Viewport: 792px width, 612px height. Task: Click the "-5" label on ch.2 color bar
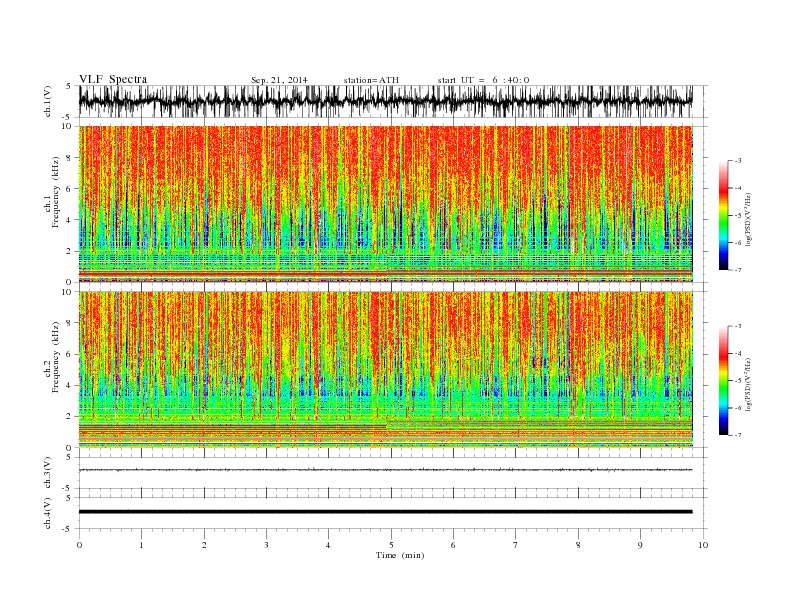click(x=738, y=381)
